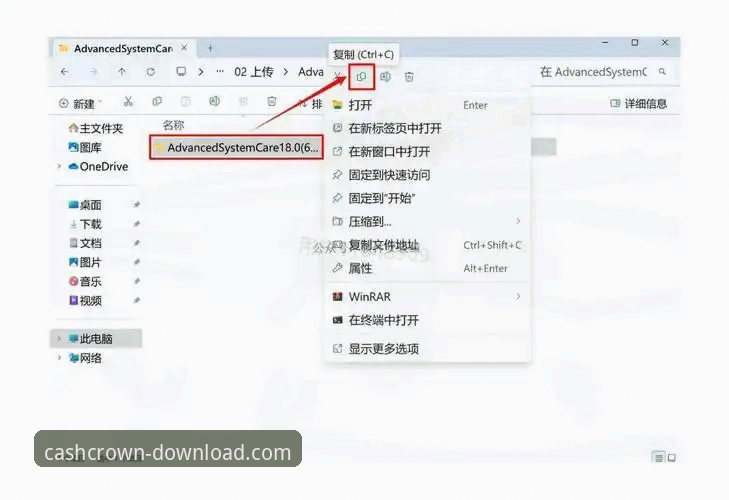Switch to large icons view in the status bar

(672, 458)
